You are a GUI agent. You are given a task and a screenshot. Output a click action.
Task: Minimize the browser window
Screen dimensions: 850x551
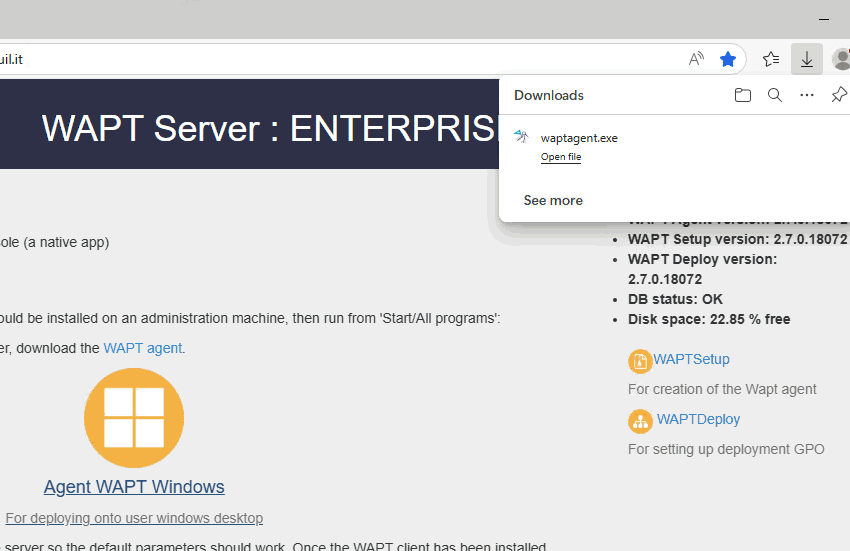[x=824, y=20]
